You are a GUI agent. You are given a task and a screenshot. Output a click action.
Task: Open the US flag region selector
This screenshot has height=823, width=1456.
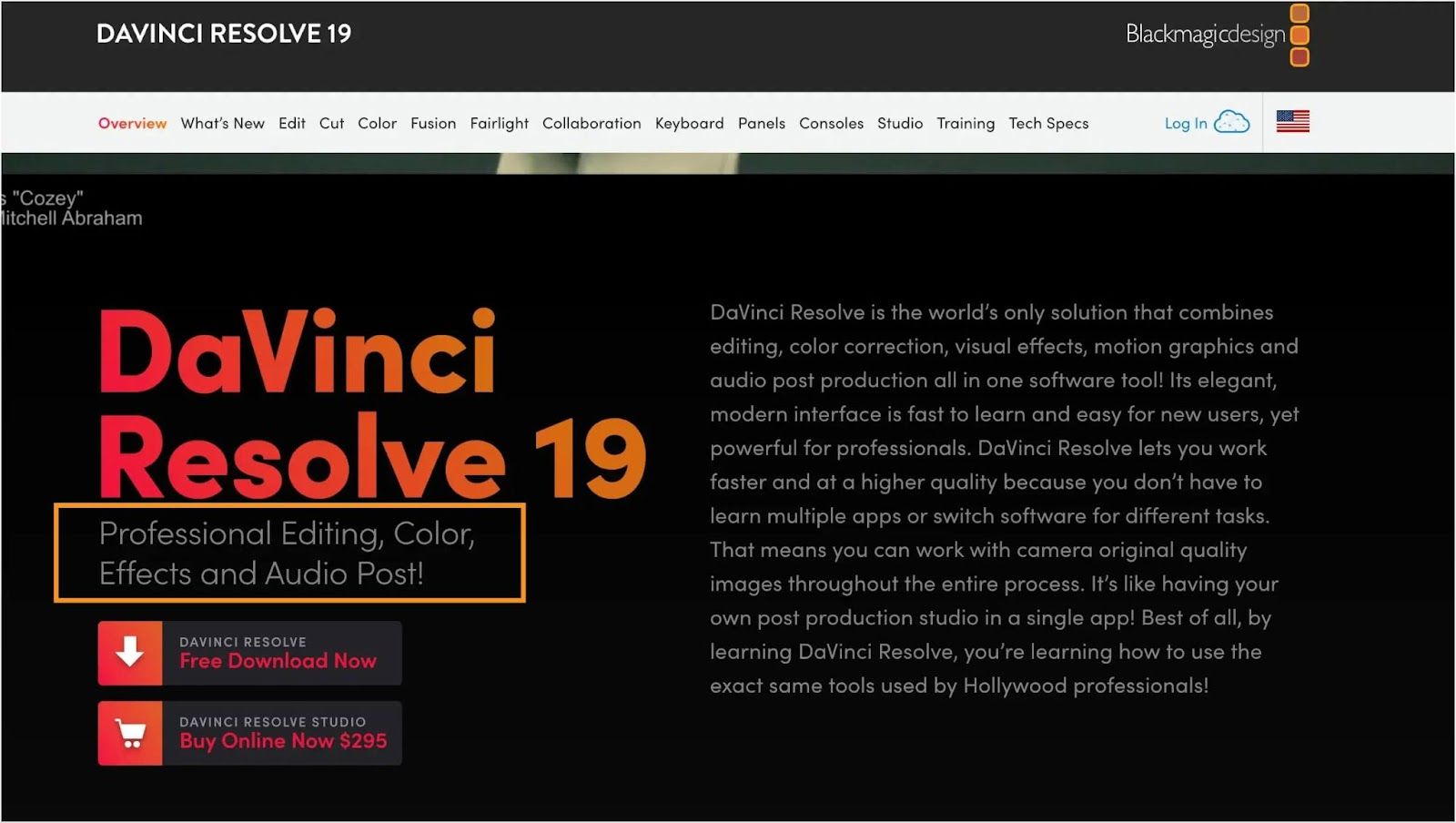point(1292,121)
